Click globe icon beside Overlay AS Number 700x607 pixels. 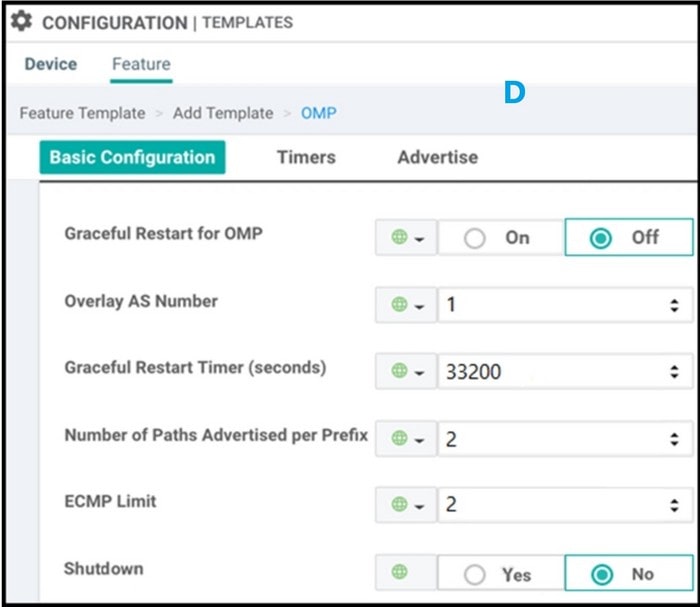coord(400,305)
